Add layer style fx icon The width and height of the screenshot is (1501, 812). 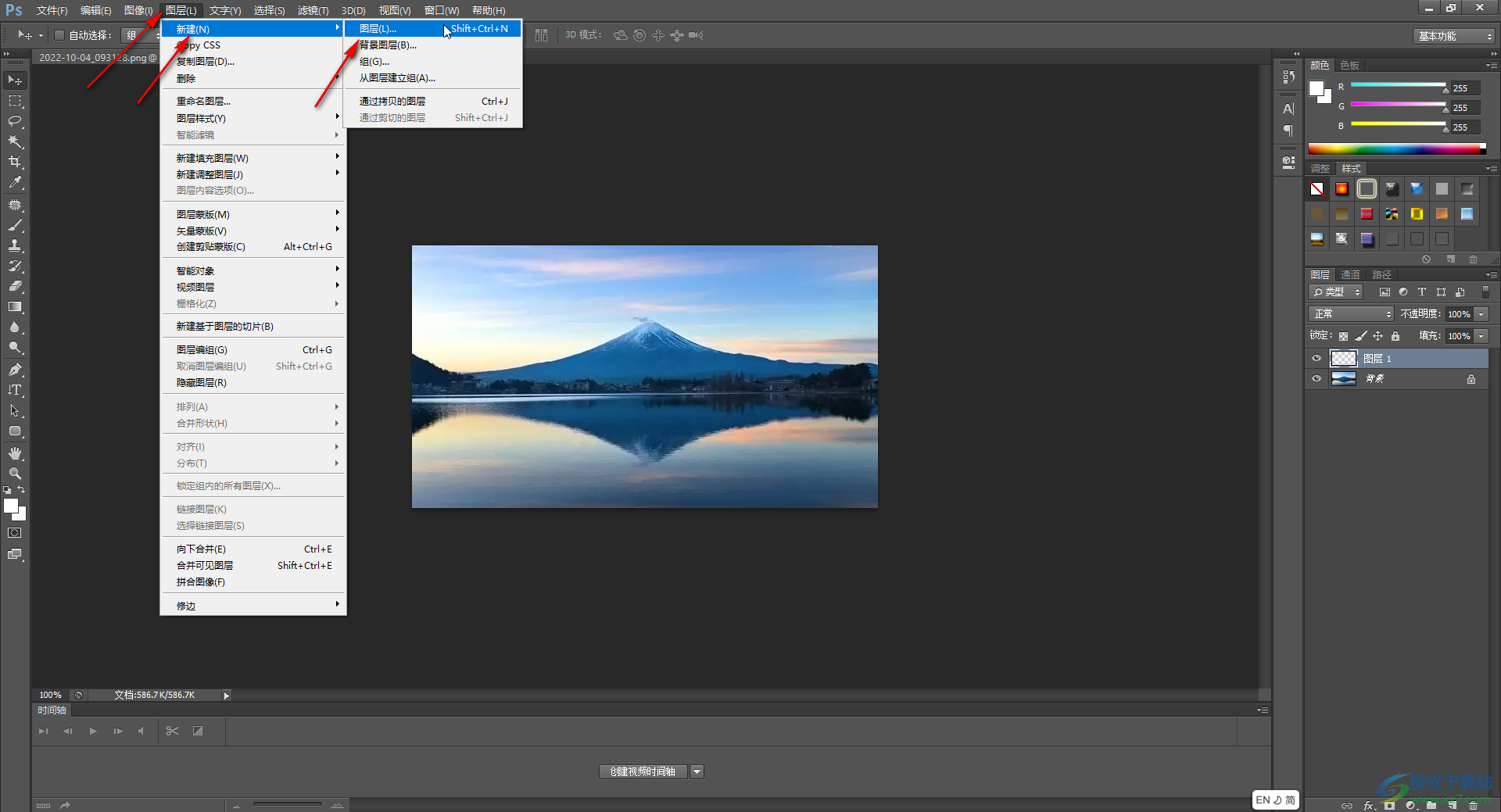pos(1369,805)
